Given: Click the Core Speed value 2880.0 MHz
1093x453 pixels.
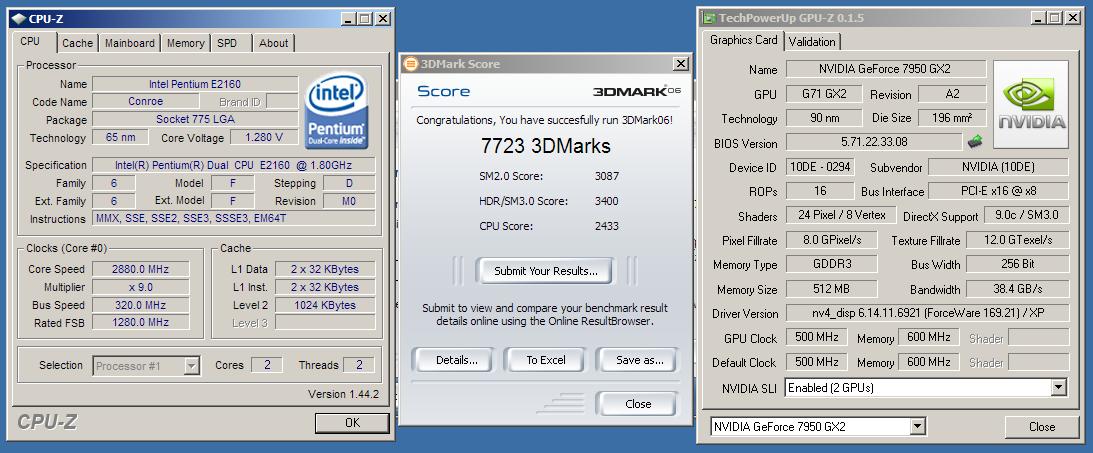Looking at the screenshot, I should pyautogui.click(x=141, y=269).
